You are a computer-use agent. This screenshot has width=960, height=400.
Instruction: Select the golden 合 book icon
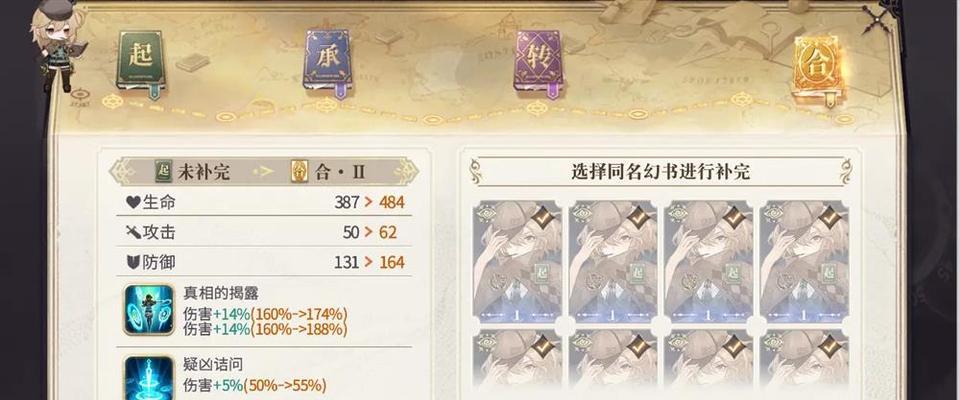pos(817,68)
